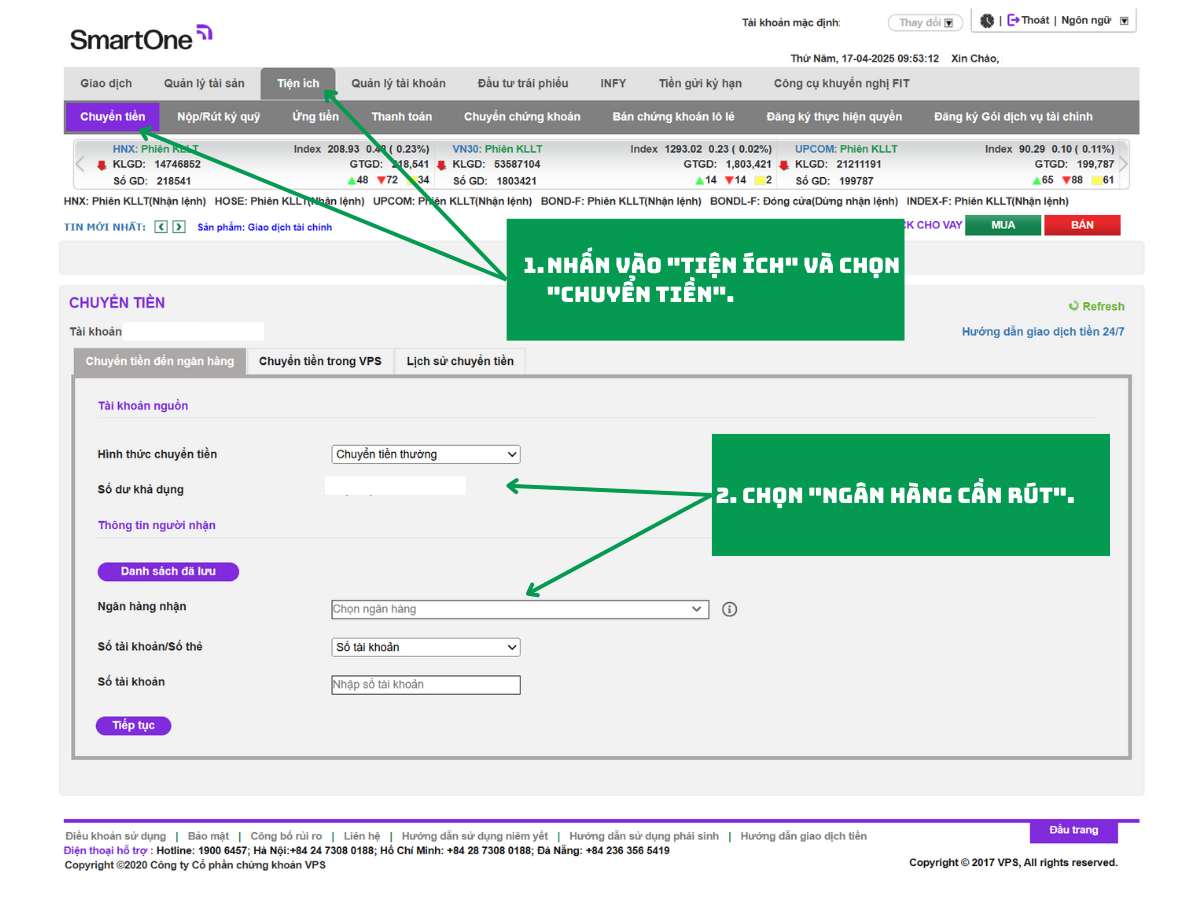Click the red down arrow beside UPCOM KLGD
1200x900 pixels.
point(784,165)
